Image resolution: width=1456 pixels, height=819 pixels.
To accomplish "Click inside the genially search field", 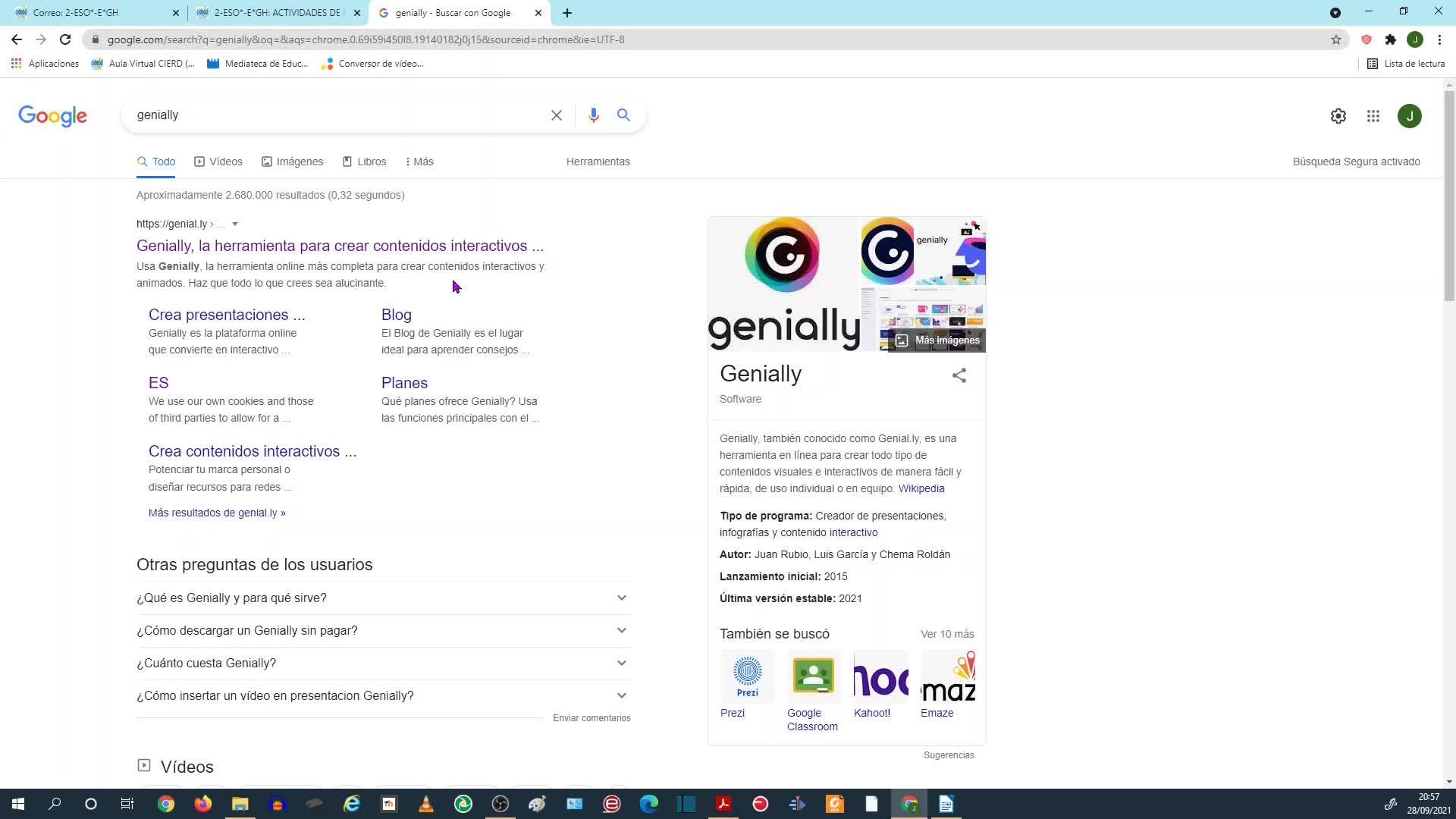I will pos(334,115).
